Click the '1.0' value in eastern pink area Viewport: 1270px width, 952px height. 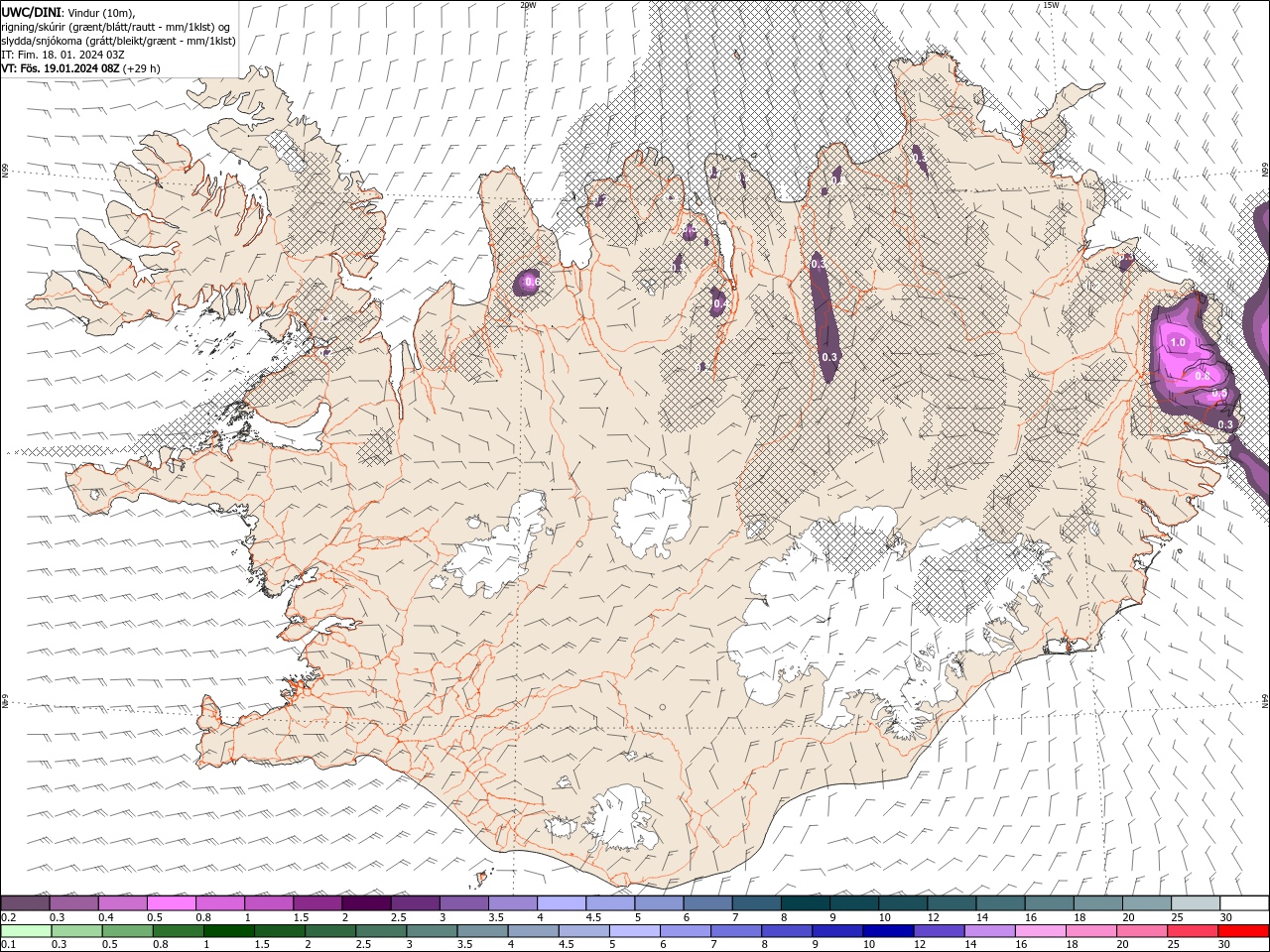[1178, 342]
